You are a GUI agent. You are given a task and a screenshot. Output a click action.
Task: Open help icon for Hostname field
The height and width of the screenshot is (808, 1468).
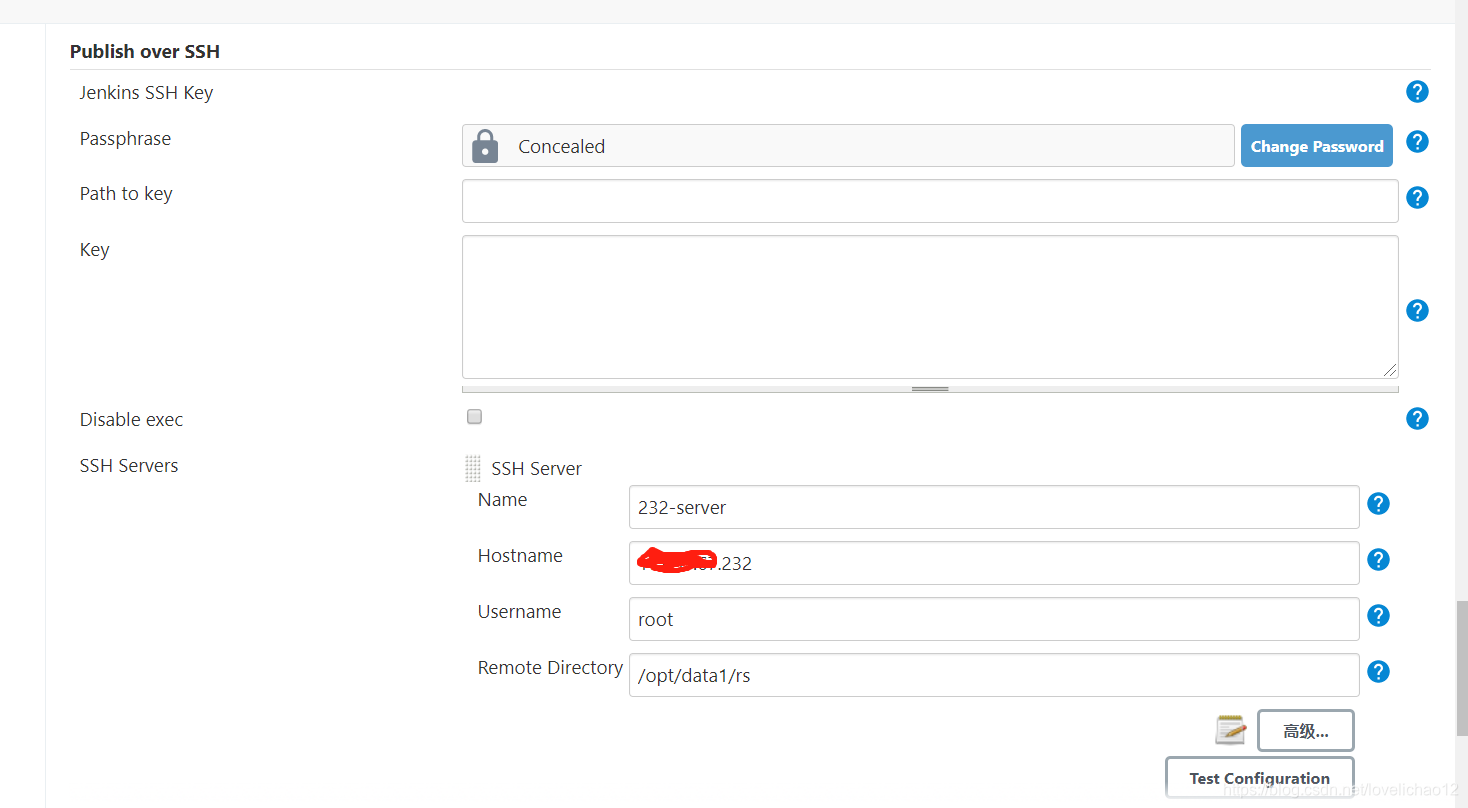[1379, 560]
